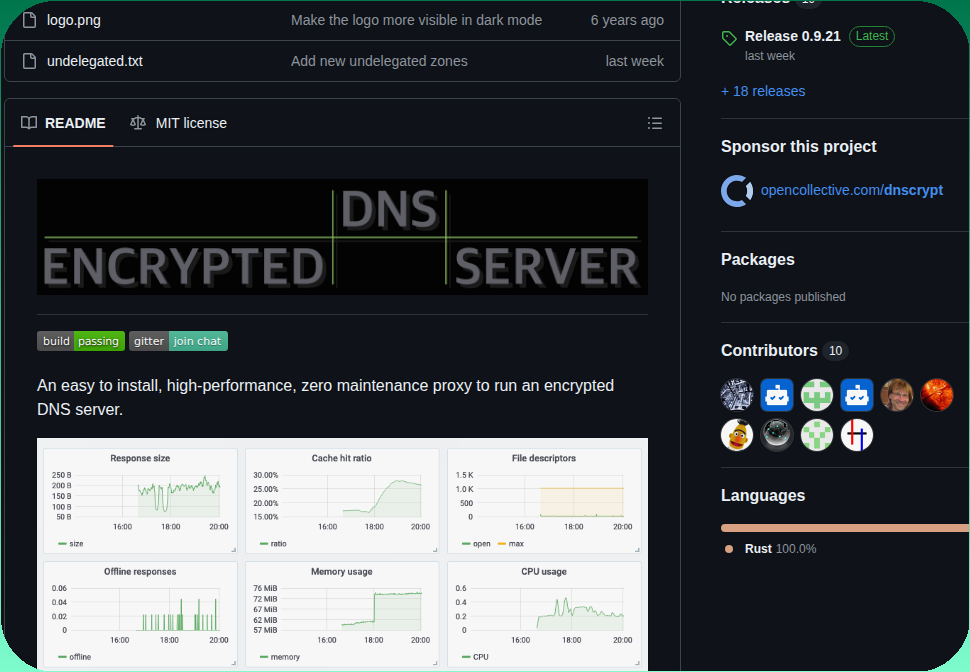Open first blue bot contributor avatar in top row
Image resolution: width=970 pixels, height=672 pixels.
777,395
